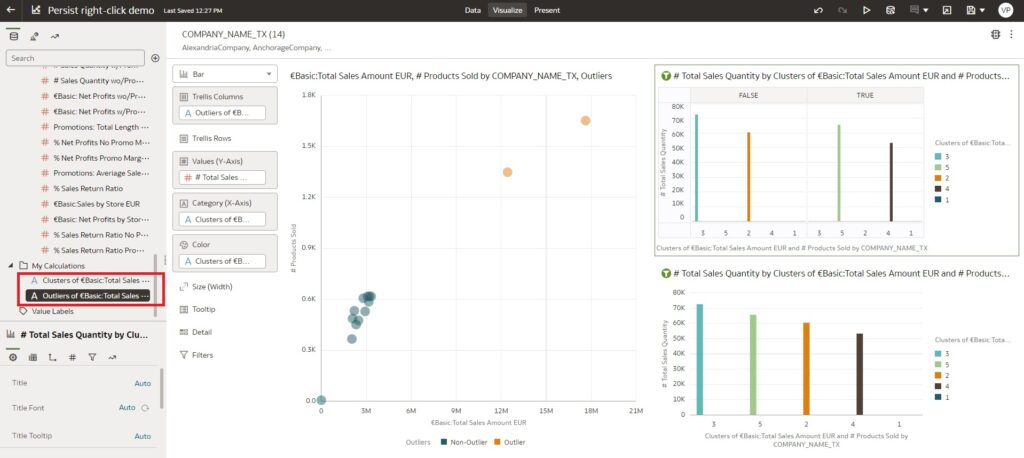Select Clusters pill under Category (X-Axis)
Screen dimensions: 1024x458
point(222,219)
